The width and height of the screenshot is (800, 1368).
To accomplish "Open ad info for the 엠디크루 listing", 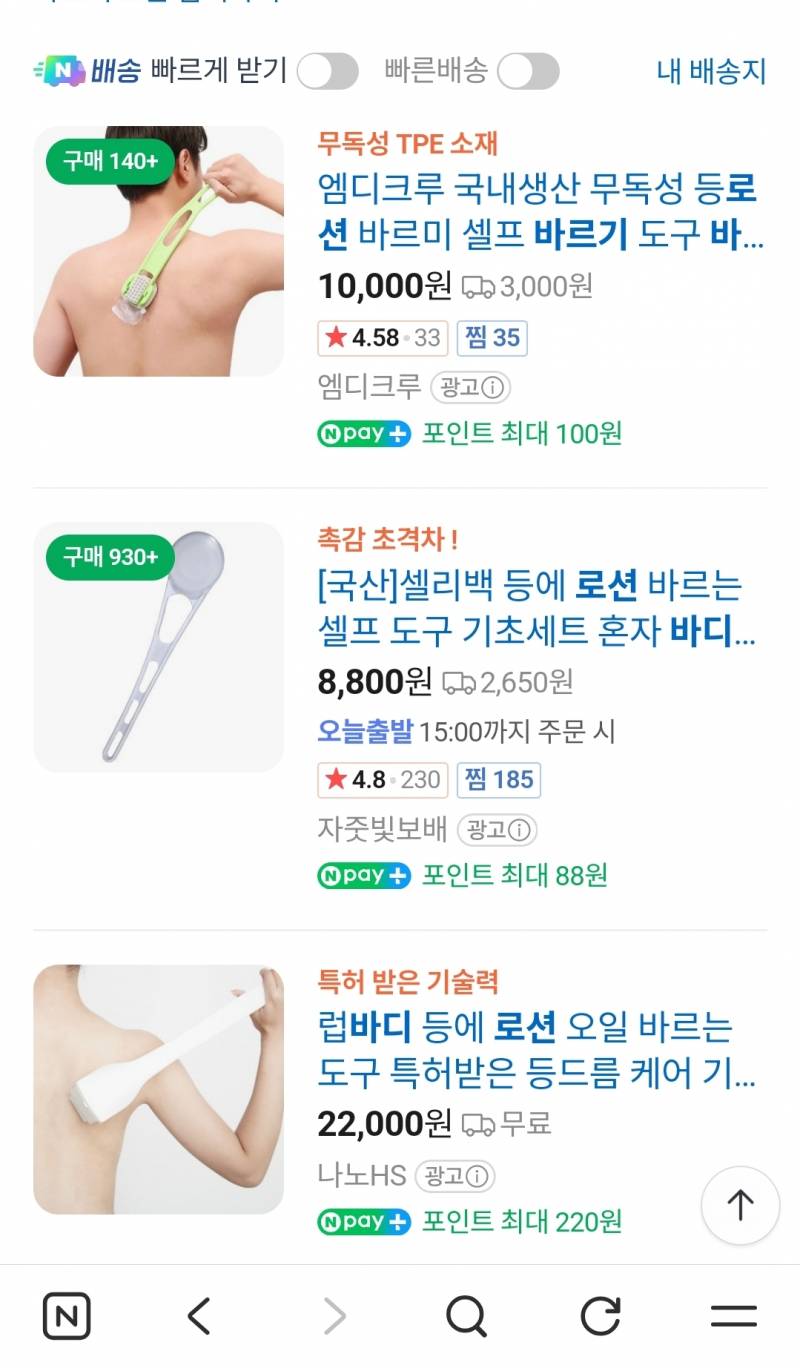I will 470,386.
